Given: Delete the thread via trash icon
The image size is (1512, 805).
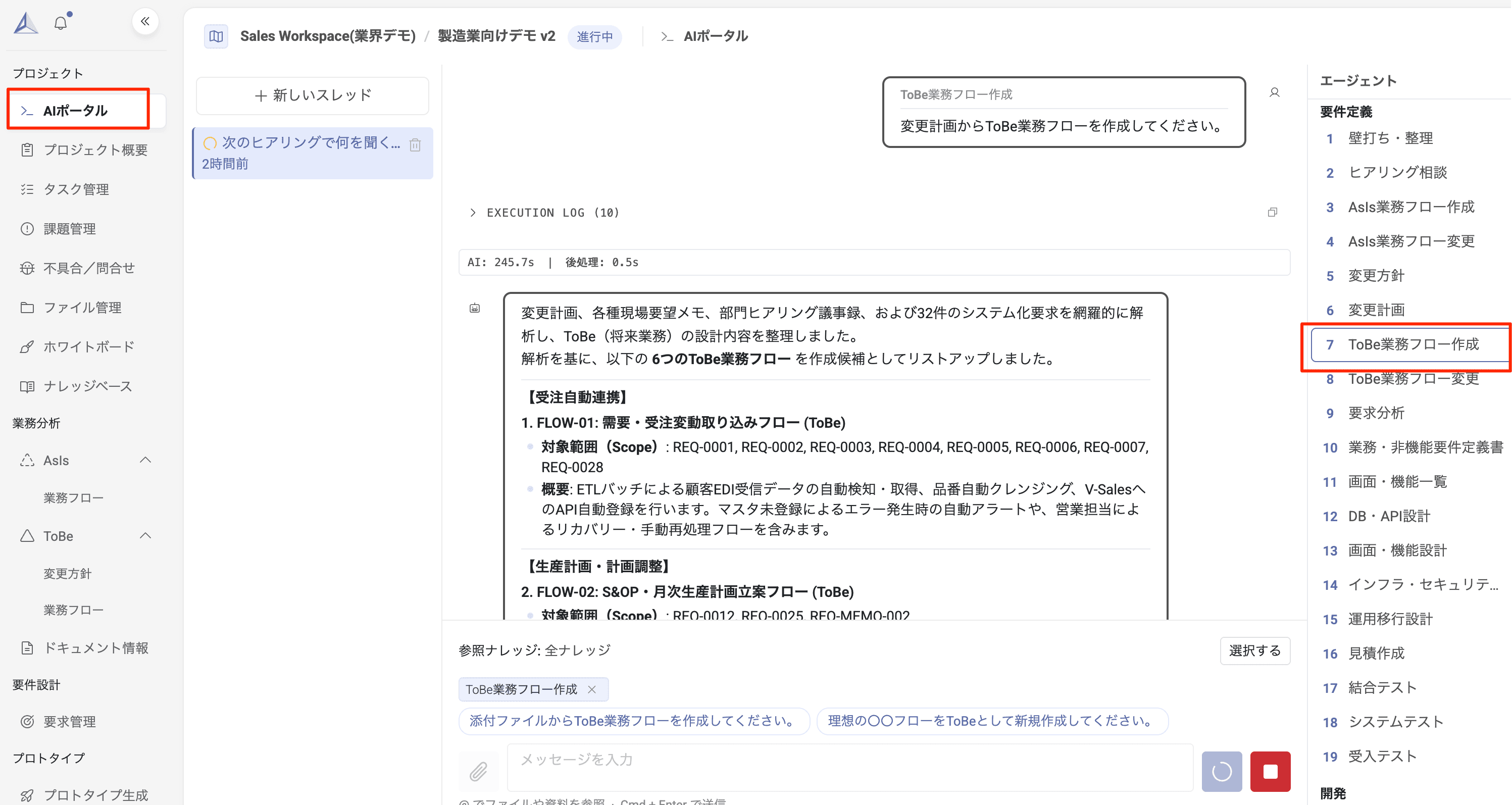Looking at the screenshot, I should coord(415,144).
